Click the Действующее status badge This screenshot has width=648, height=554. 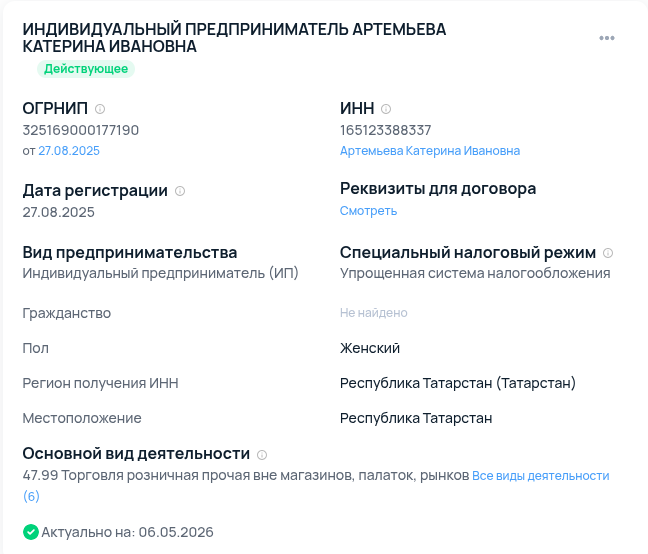(86, 69)
